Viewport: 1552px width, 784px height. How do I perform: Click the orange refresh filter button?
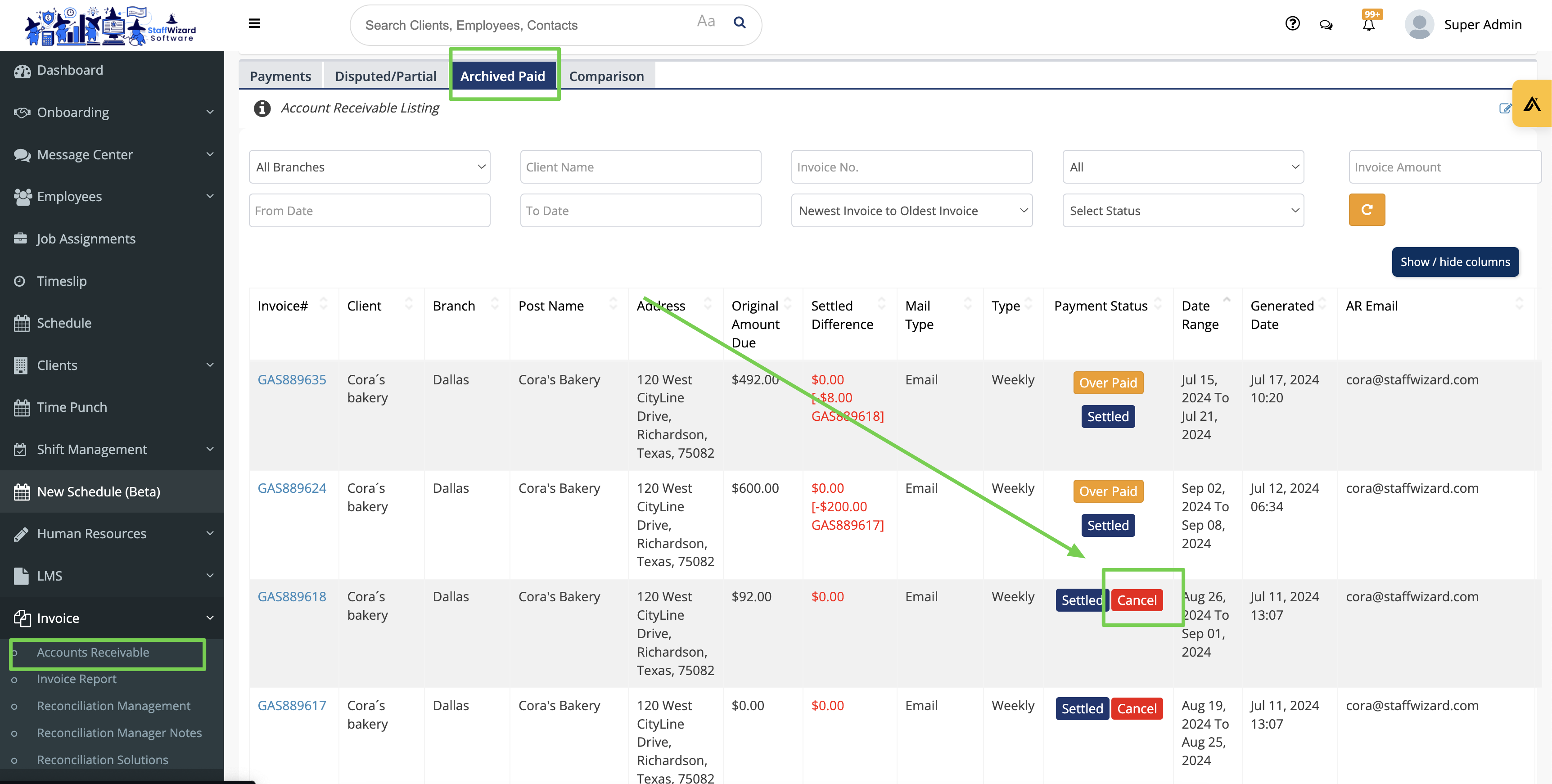[x=1367, y=210]
